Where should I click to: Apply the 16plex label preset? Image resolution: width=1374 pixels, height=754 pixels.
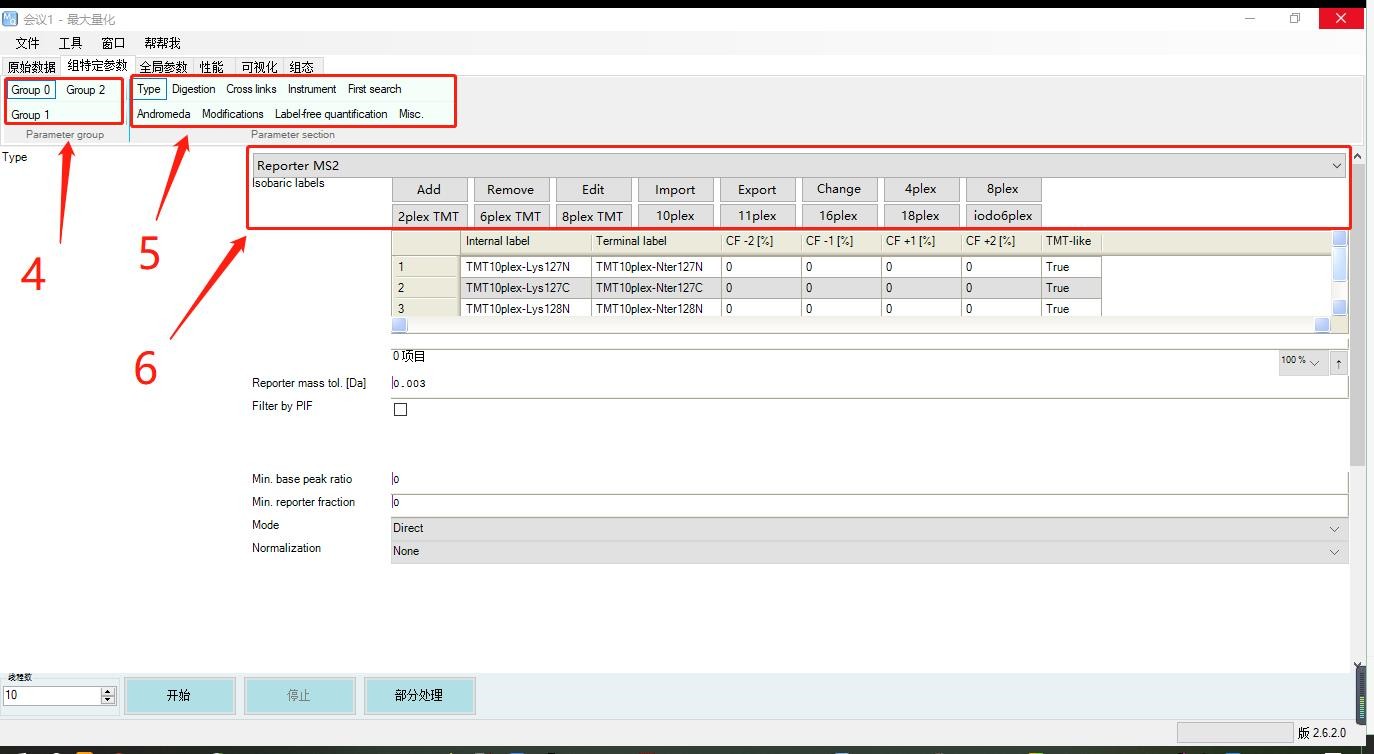click(839, 215)
